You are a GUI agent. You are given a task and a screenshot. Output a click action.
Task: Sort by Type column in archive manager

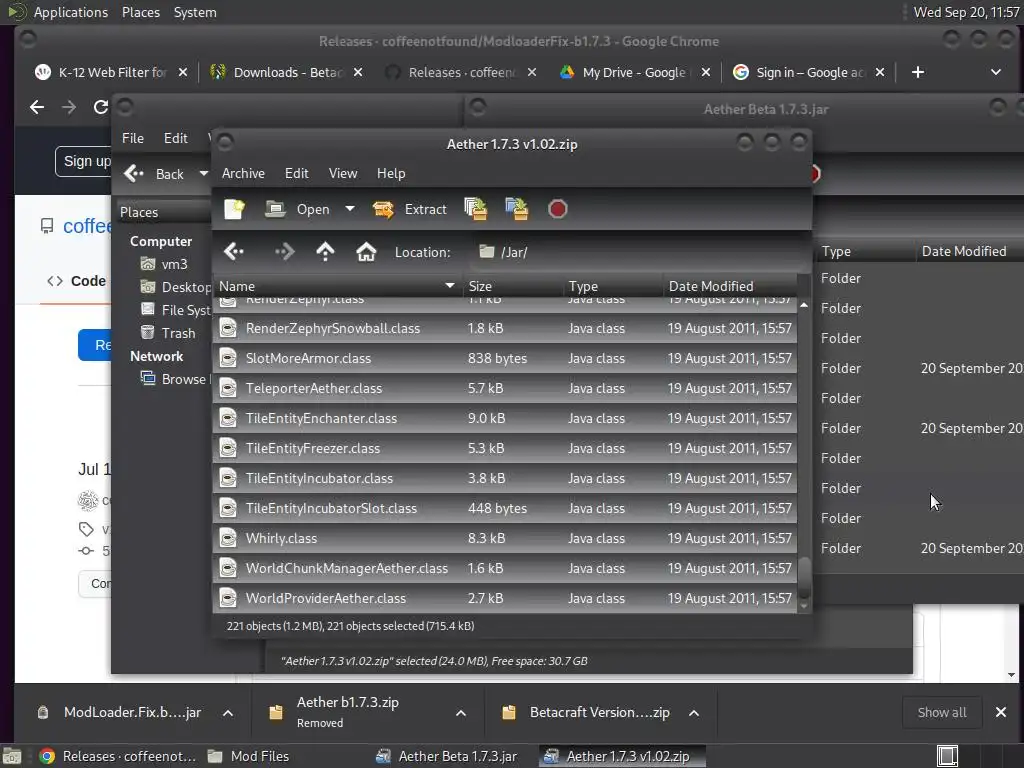tap(612, 286)
